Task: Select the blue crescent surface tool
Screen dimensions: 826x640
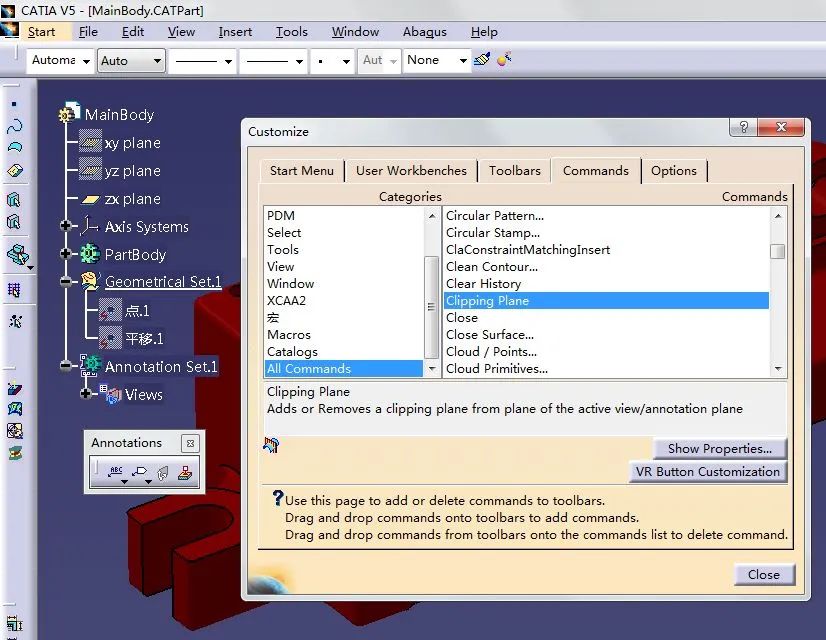Action: [x=15, y=147]
